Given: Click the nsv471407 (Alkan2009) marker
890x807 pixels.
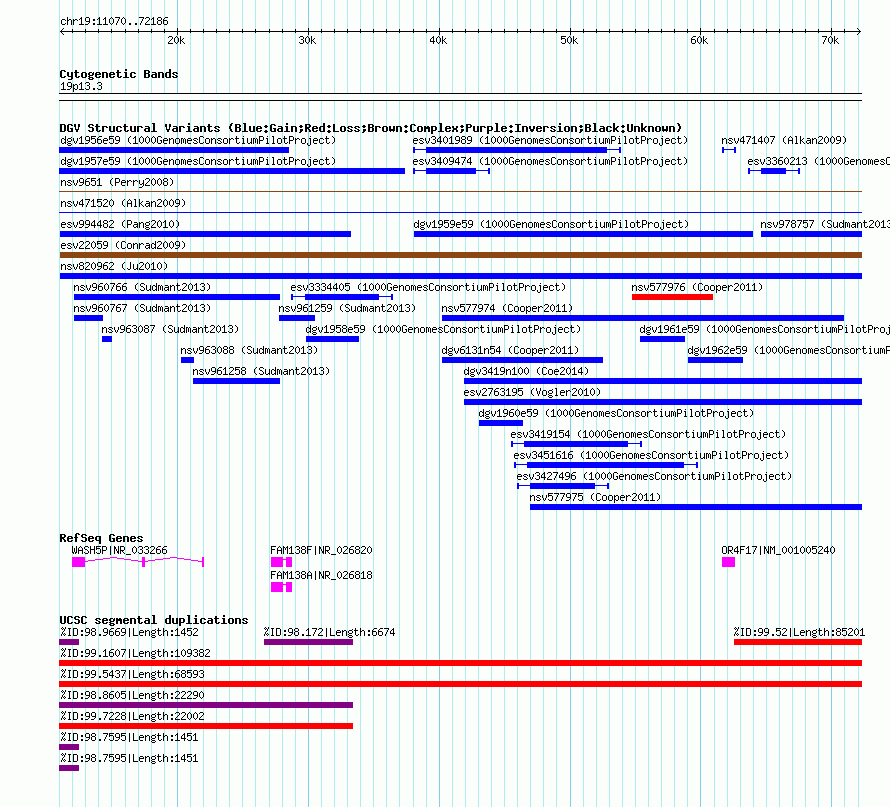Looking at the screenshot, I should tap(729, 150).
